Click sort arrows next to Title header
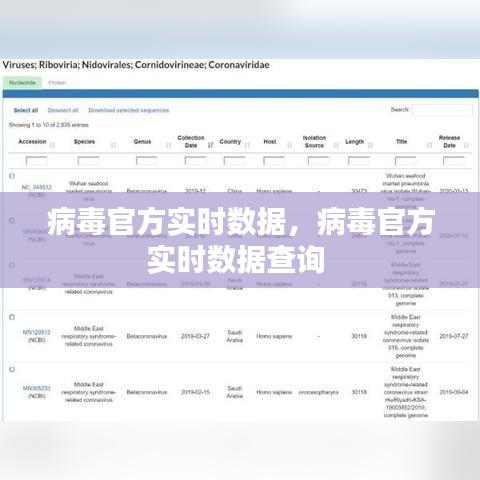The height and width of the screenshot is (480, 480). coord(429,145)
